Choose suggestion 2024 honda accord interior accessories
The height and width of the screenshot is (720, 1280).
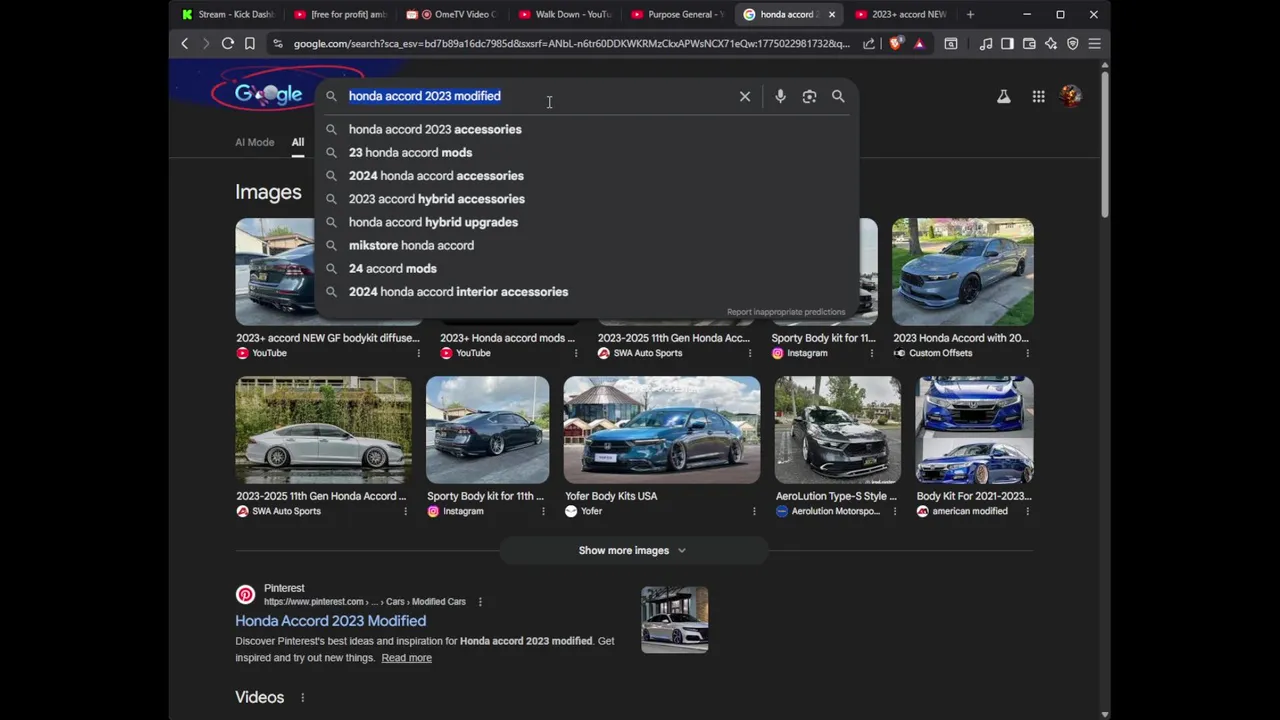(586, 292)
